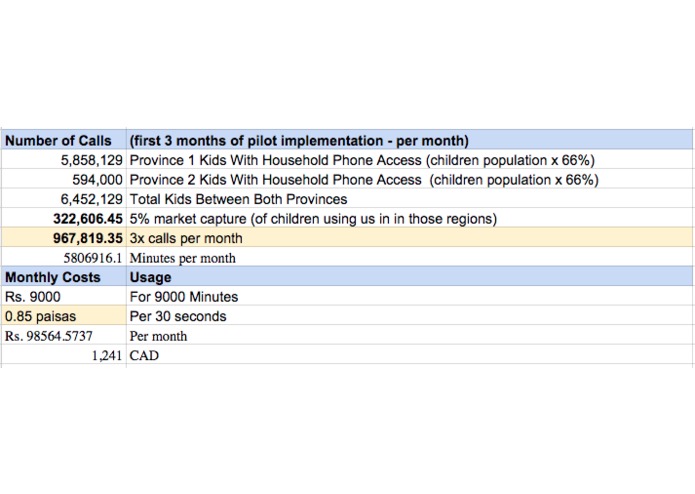Click the 1,241 CAD value cell
The image size is (695, 494).
coord(64,355)
